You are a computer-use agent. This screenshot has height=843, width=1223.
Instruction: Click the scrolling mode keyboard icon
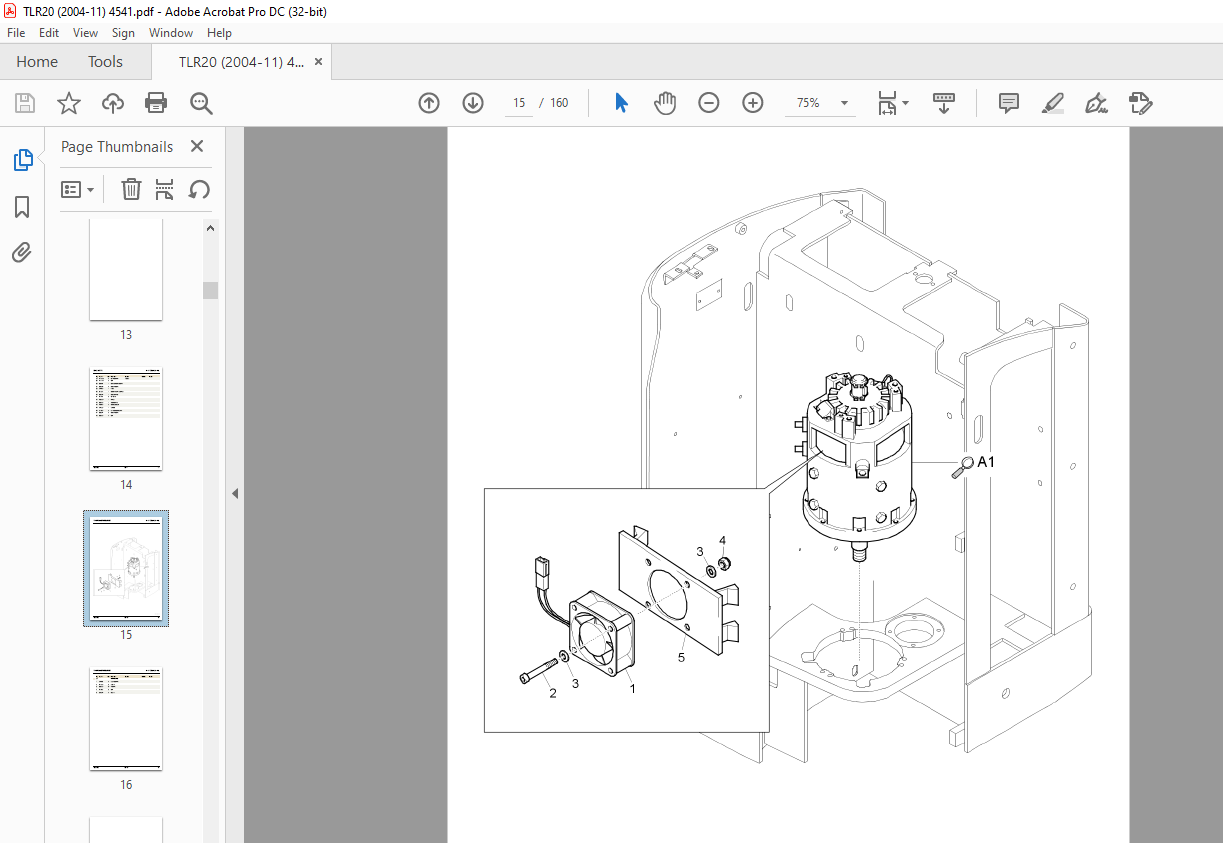click(944, 103)
